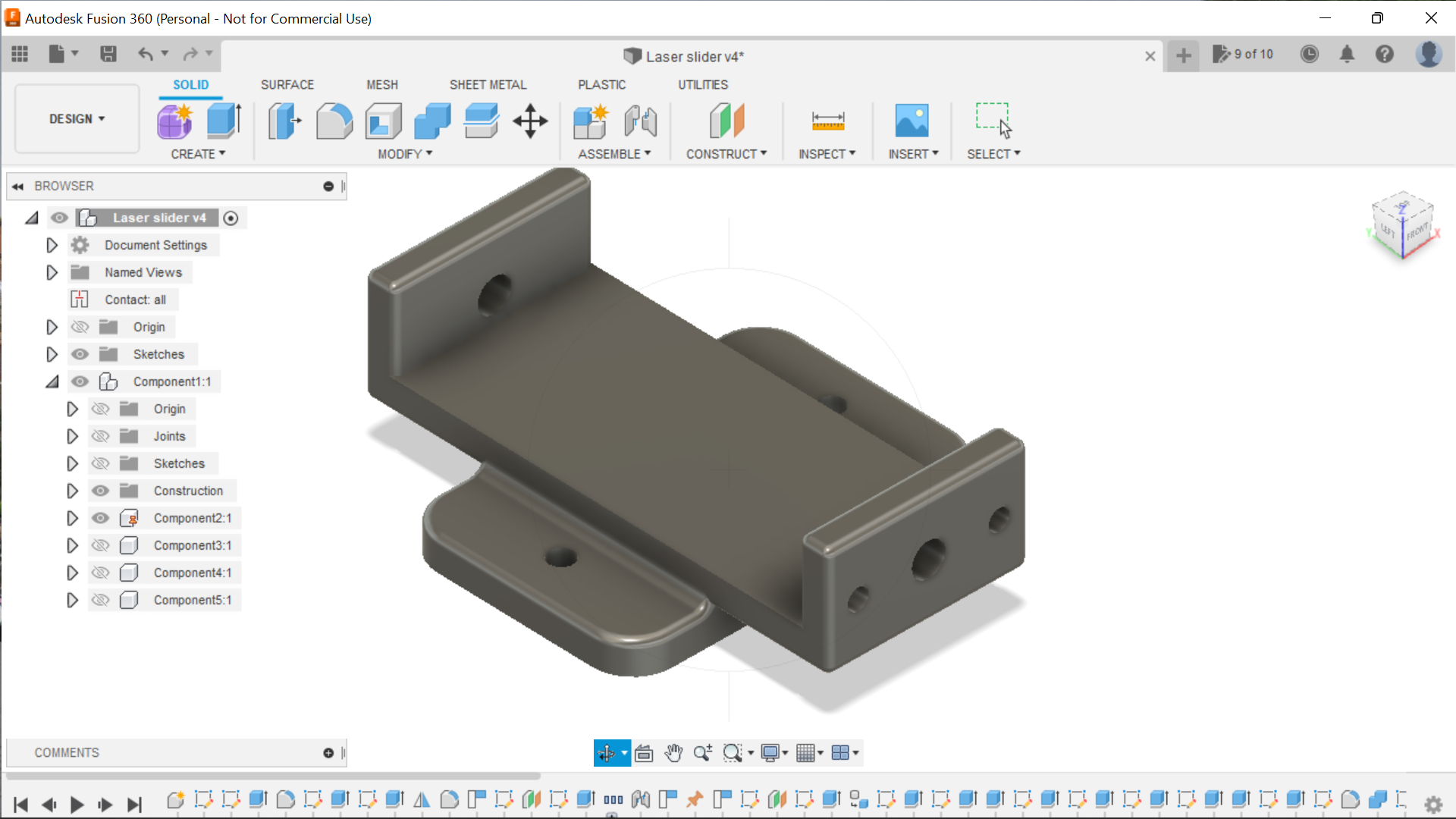The height and width of the screenshot is (819, 1456).
Task: Collapse the Component1:1 node
Action: click(52, 382)
